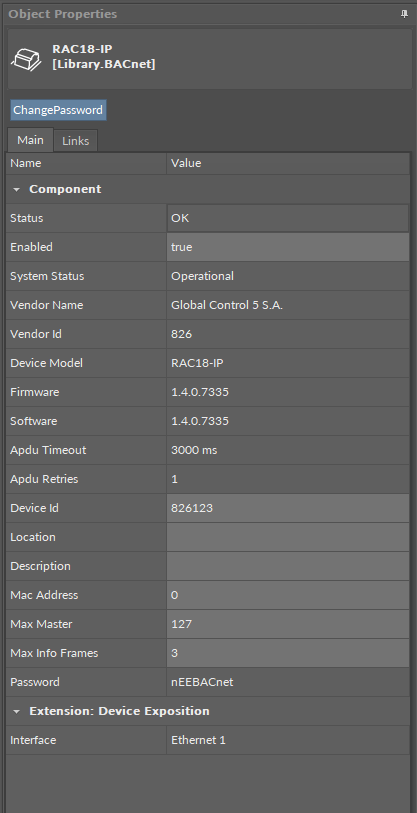This screenshot has width=417, height=813.
Task: Toggle the Enabled true value field
Action: pos(288,247)
